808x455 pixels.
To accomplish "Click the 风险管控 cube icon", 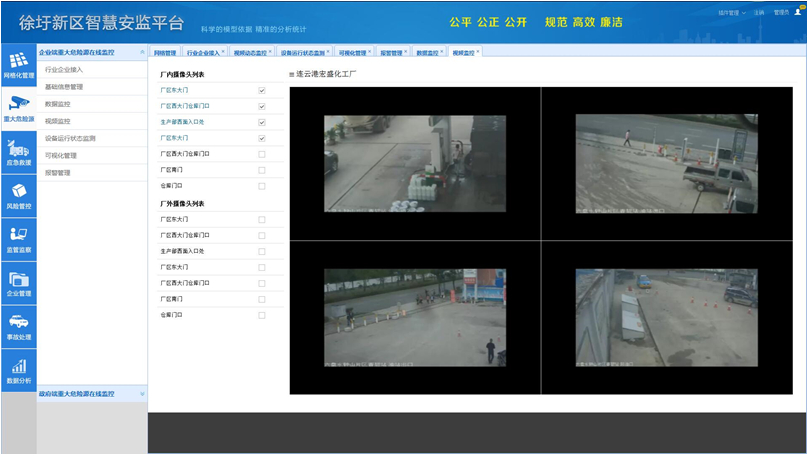I will (18, 192).
